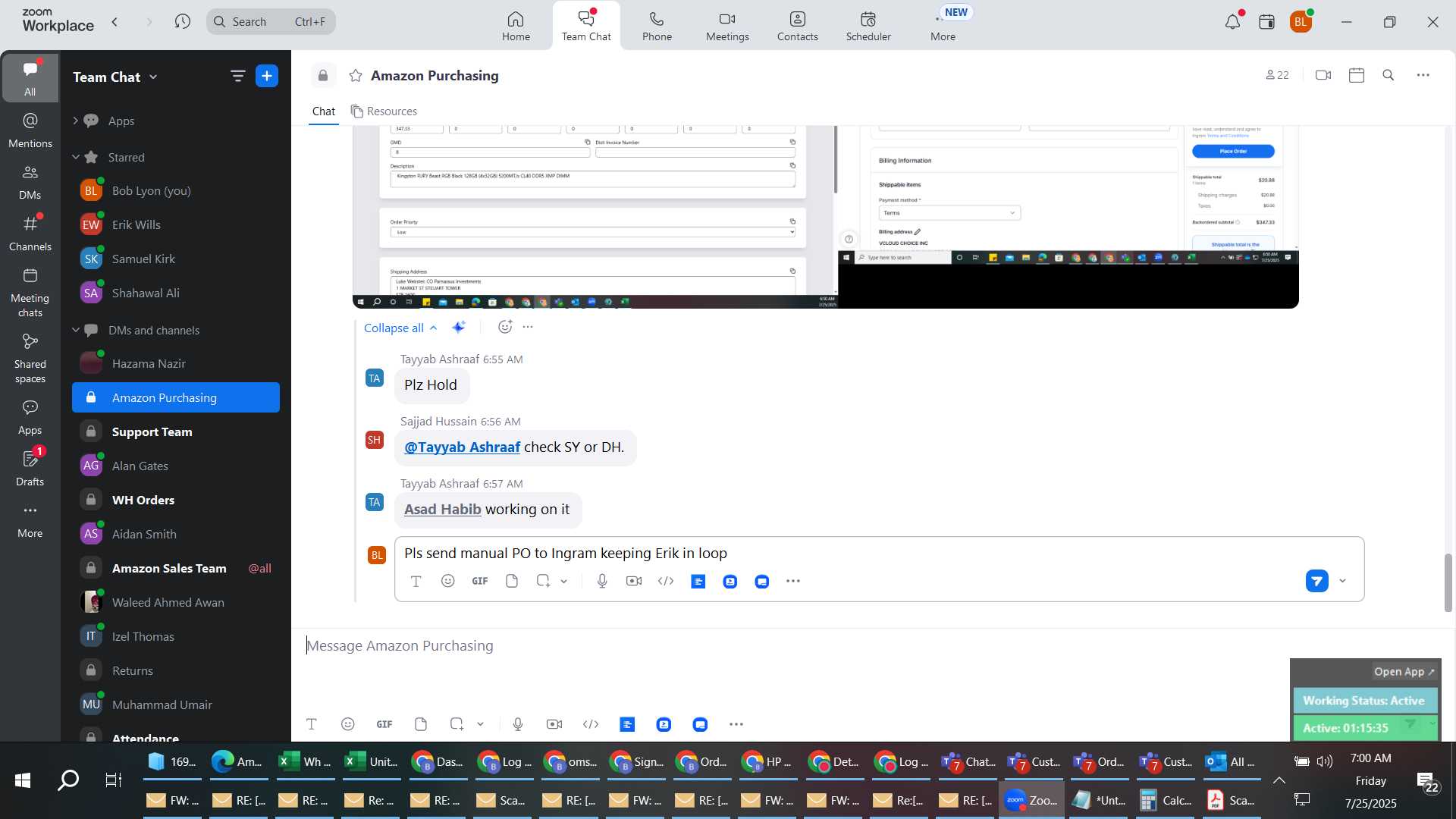Open more options in main composer toolbar
The width and height of the screenshot is (1456, 819).
736,724
